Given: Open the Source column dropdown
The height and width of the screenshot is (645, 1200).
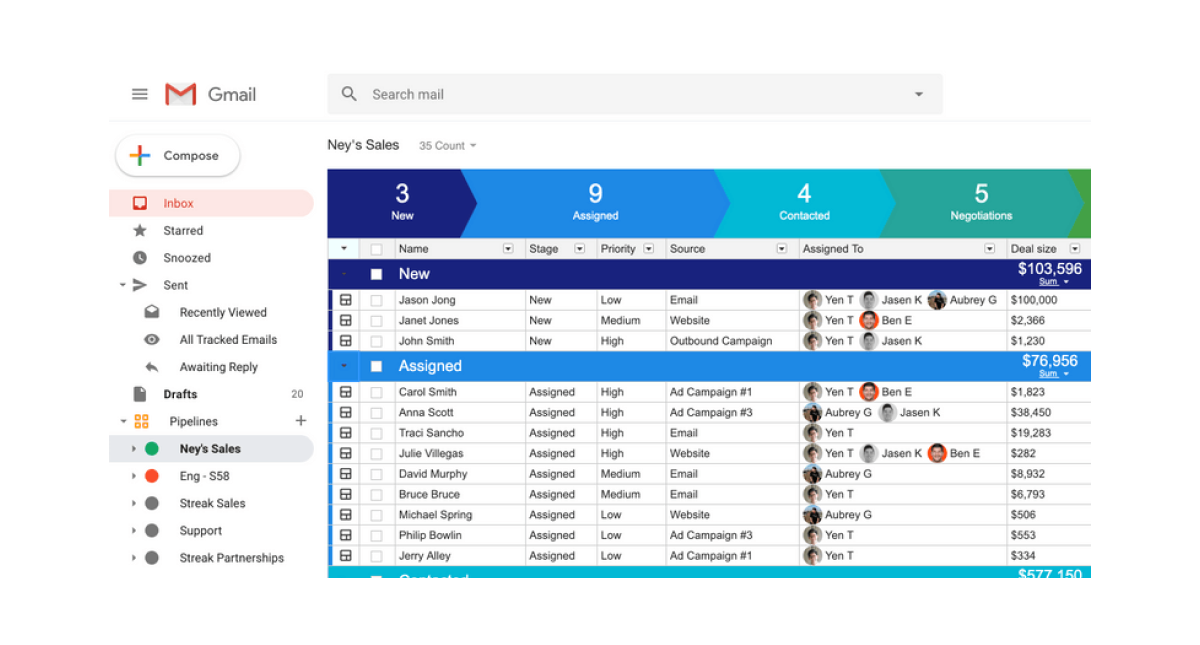Looking at the screenshot, I should 782,249.
